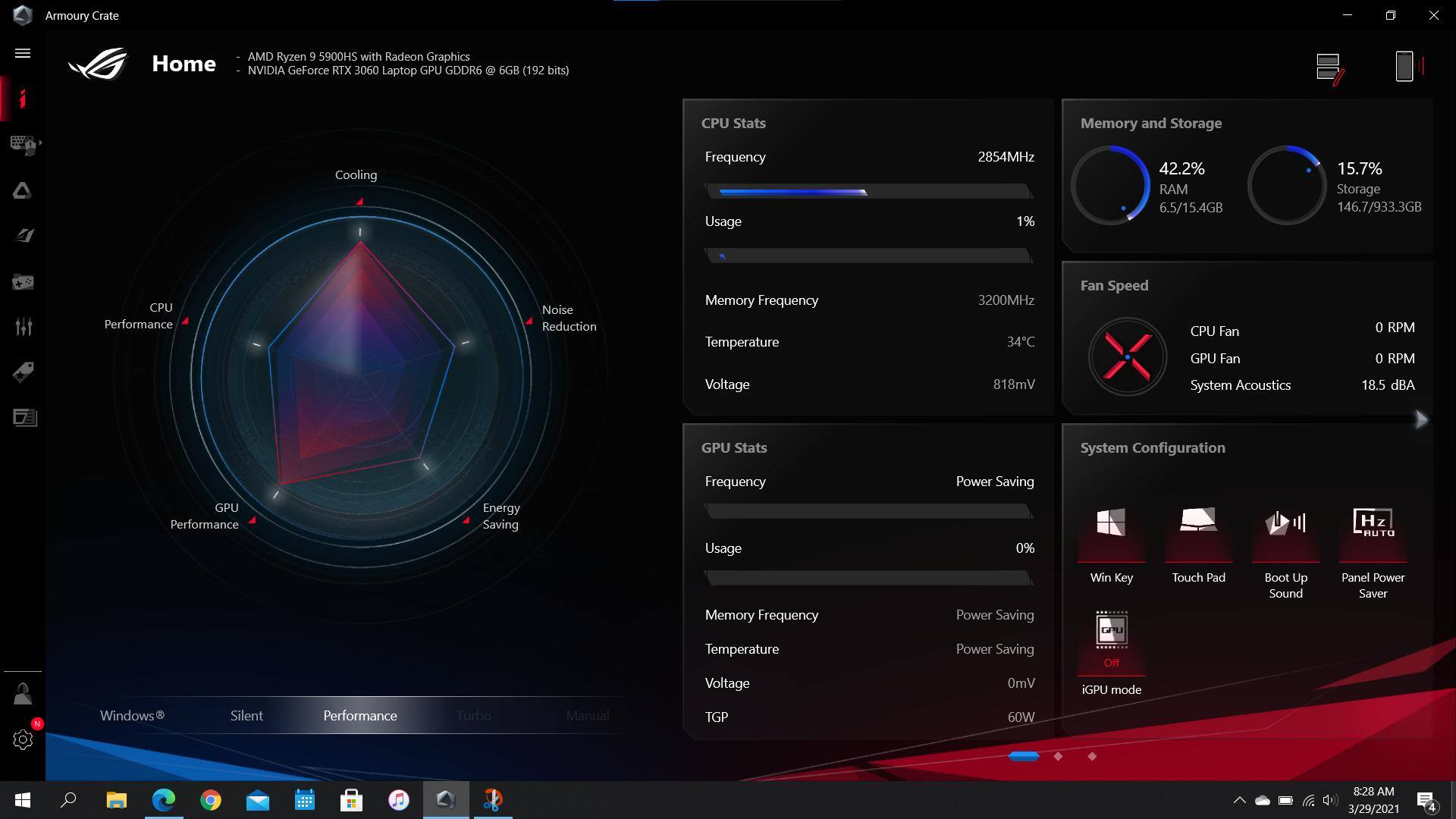
Task: Open Game Library controller icon
Action: point(23,282)
